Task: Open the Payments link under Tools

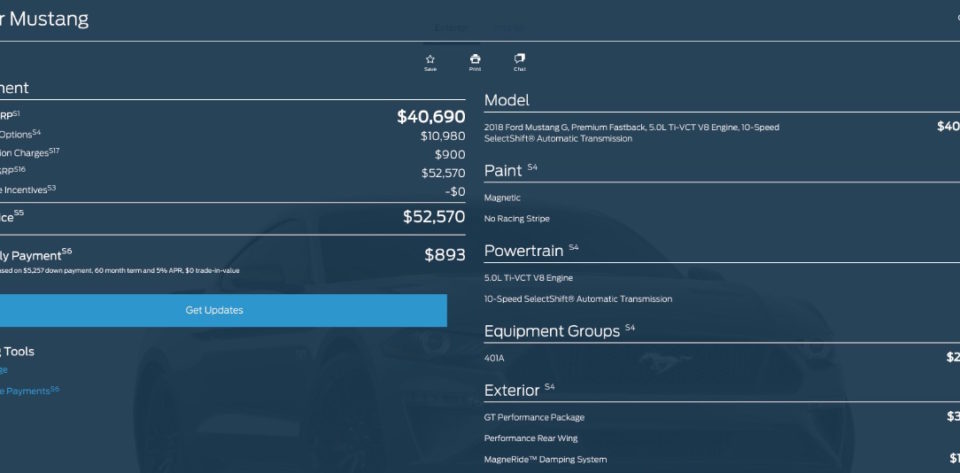Action: click(27, 390)
